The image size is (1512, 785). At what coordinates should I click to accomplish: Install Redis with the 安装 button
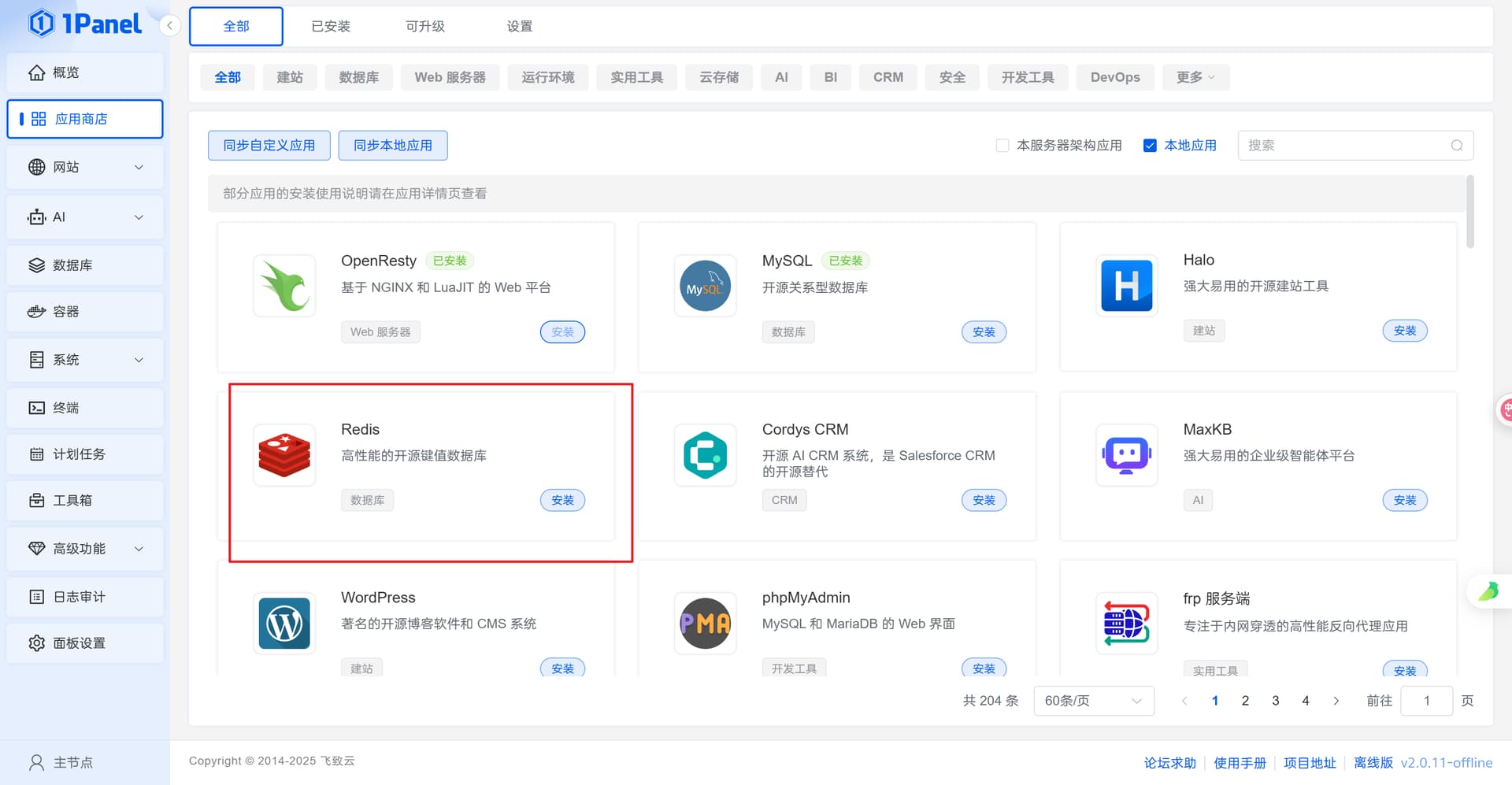[x=562, y=500]
